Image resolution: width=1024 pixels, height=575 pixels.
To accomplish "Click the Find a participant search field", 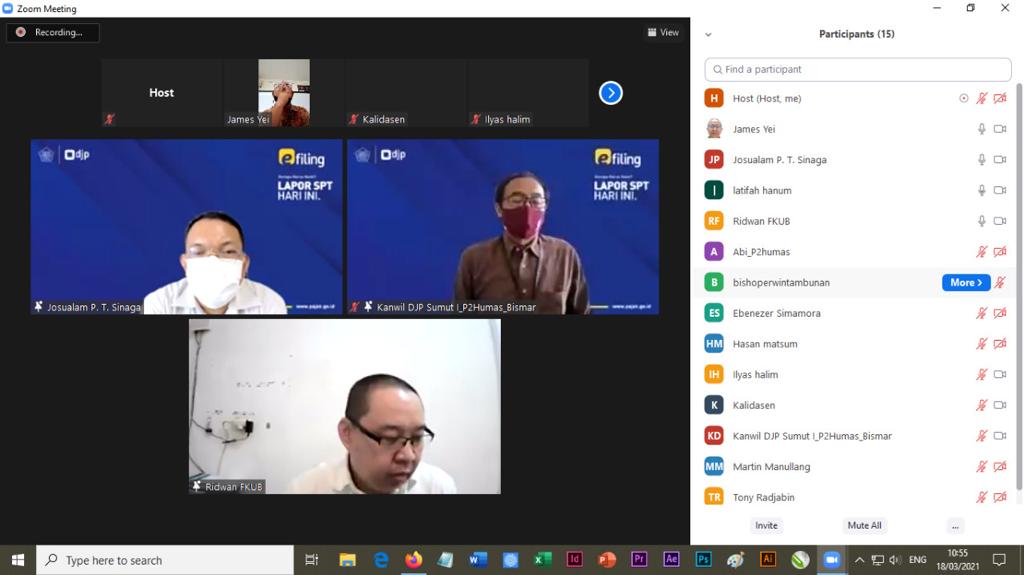I will point(856,69).
